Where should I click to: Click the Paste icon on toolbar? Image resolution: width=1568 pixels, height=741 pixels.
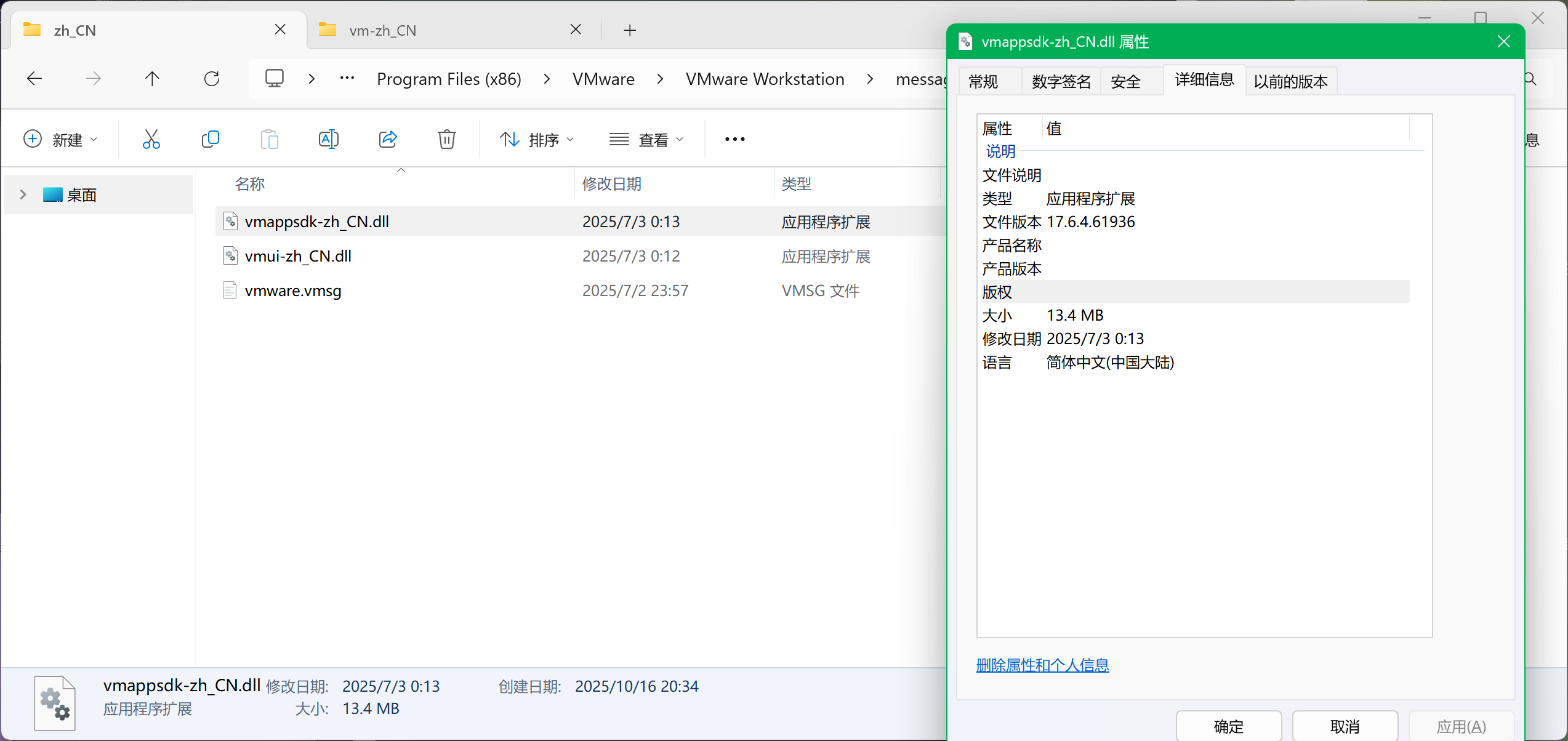[x=270, y=139]
